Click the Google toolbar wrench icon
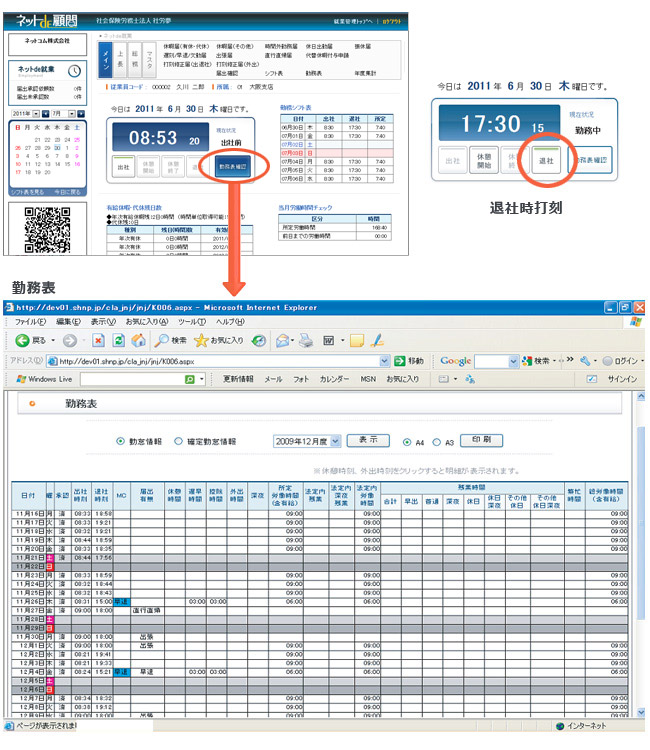Screen dimensions: 650x750 584,361
